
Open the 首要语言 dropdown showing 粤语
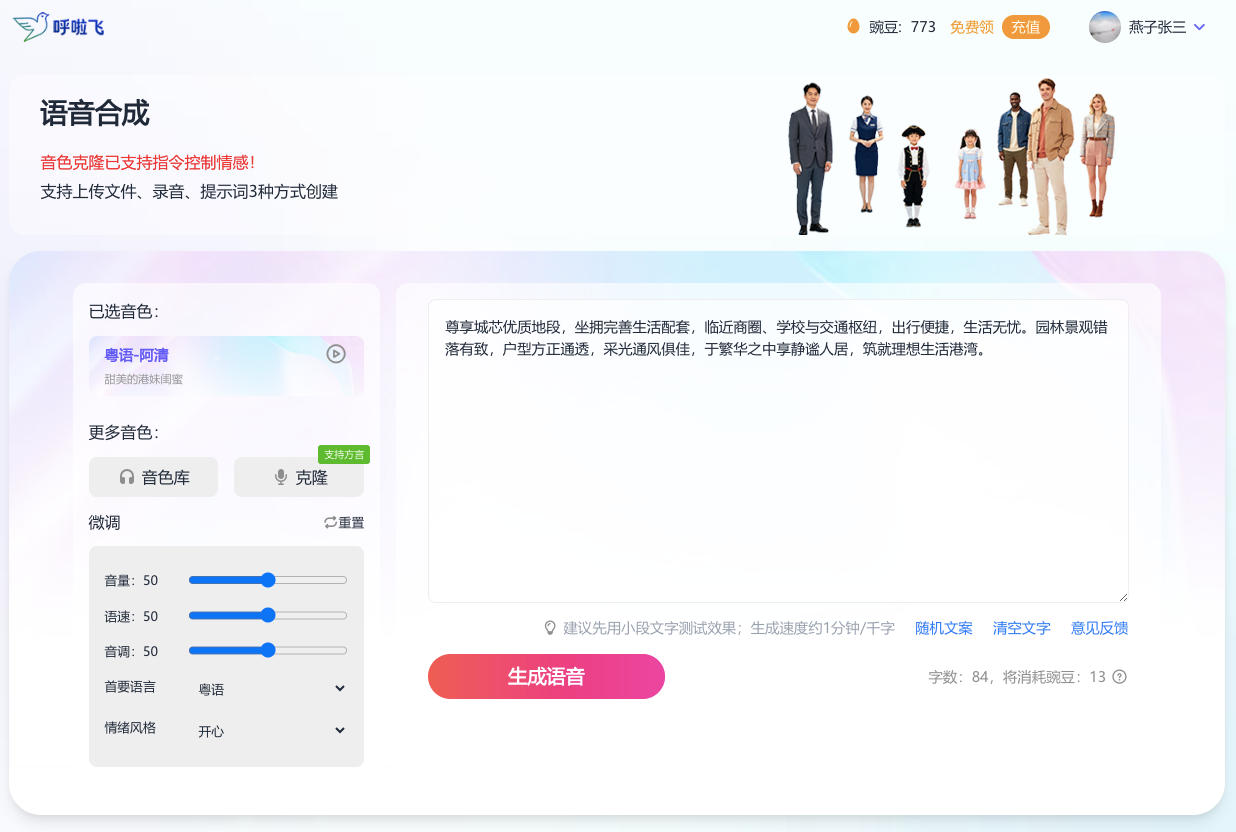pyautogui.click(x=271, y=689)
